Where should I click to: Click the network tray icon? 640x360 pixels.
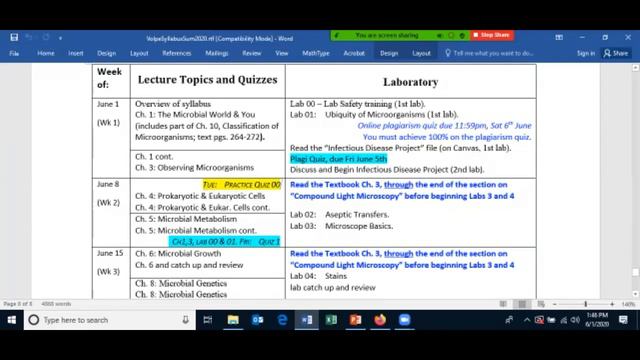[x=564, y=320]
